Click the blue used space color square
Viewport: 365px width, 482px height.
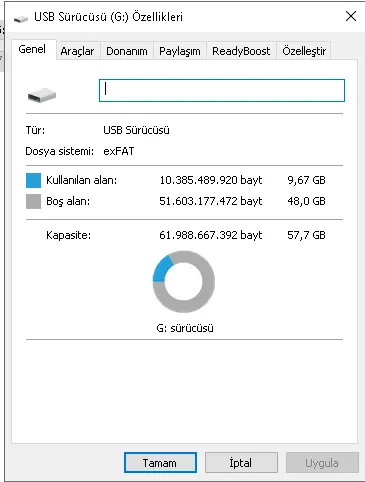pyautogui.click(x=33, y=180)
